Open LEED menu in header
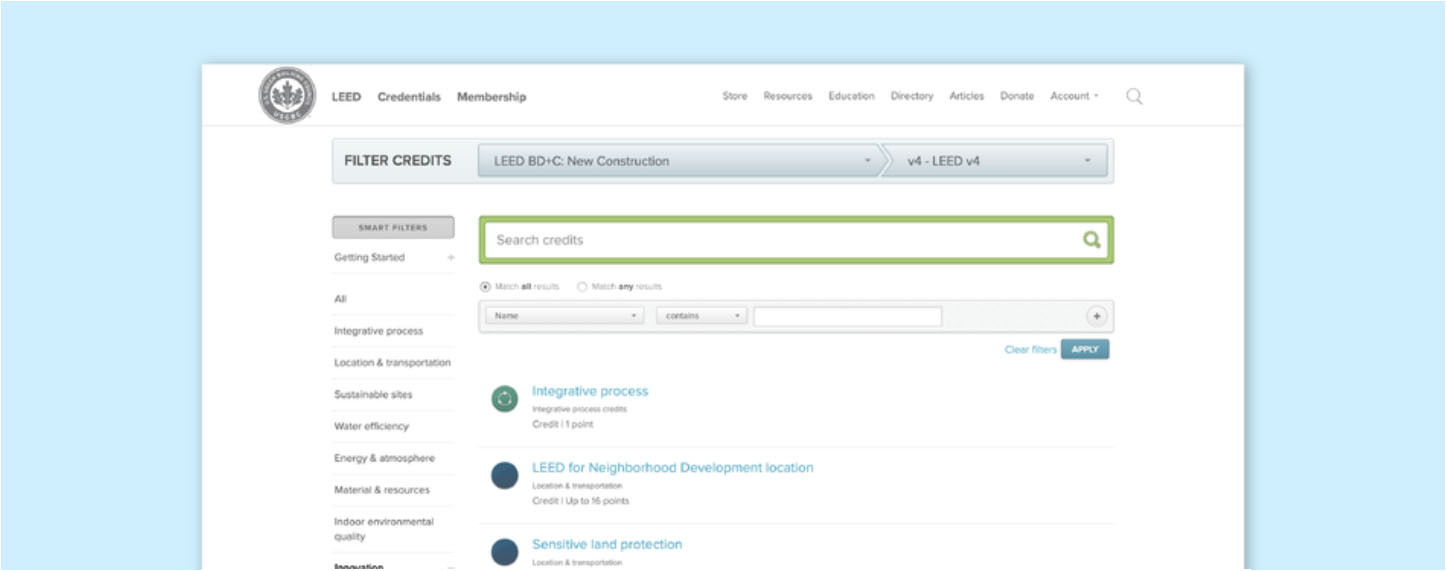Viewport: 1446px width, 571px height. tap(346, 97)
